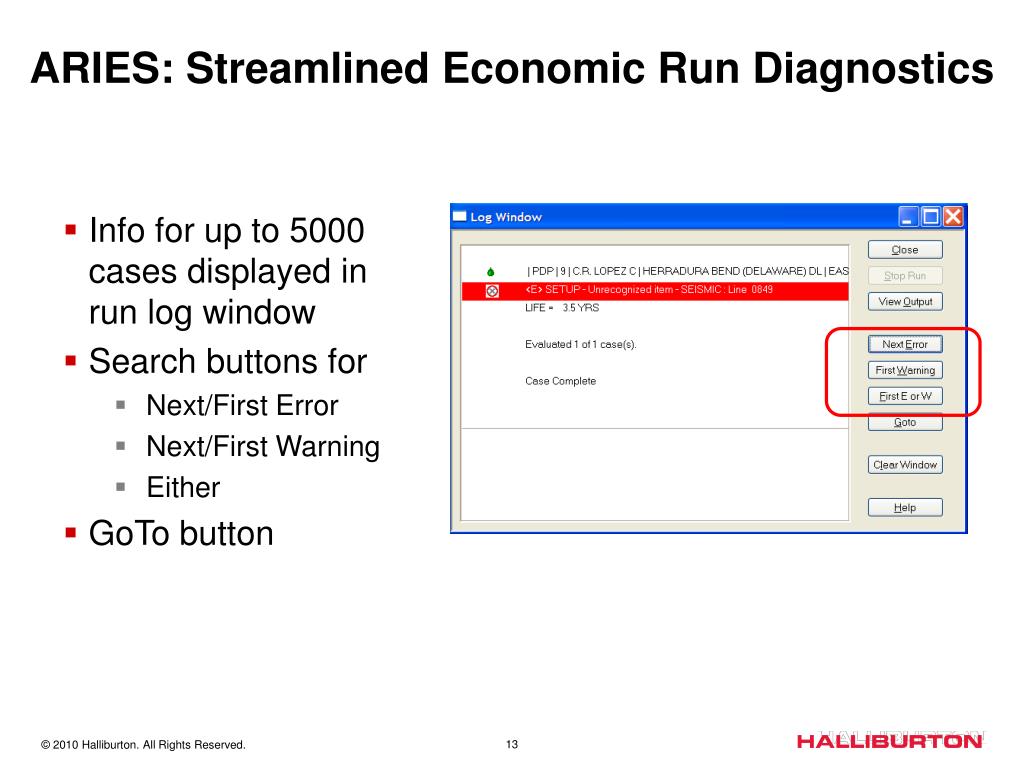Click the 'Next/First Warning' sub-bullet

pos(263,447)
